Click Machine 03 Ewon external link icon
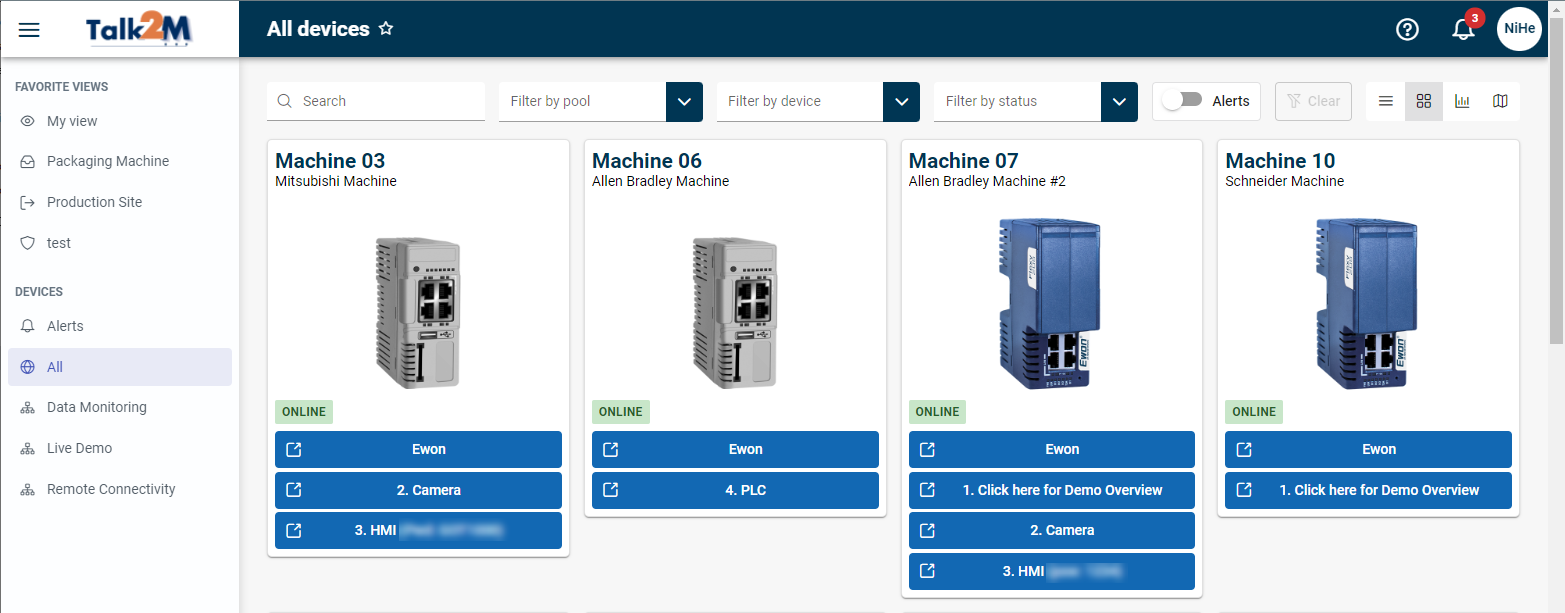Screen dimensions: 1565x613 (x=294, y=450)
